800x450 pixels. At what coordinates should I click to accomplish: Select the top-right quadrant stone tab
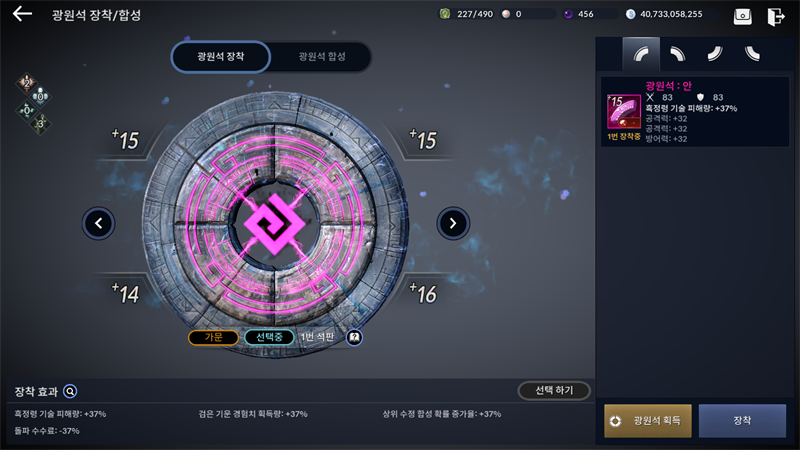pos(678,54)
